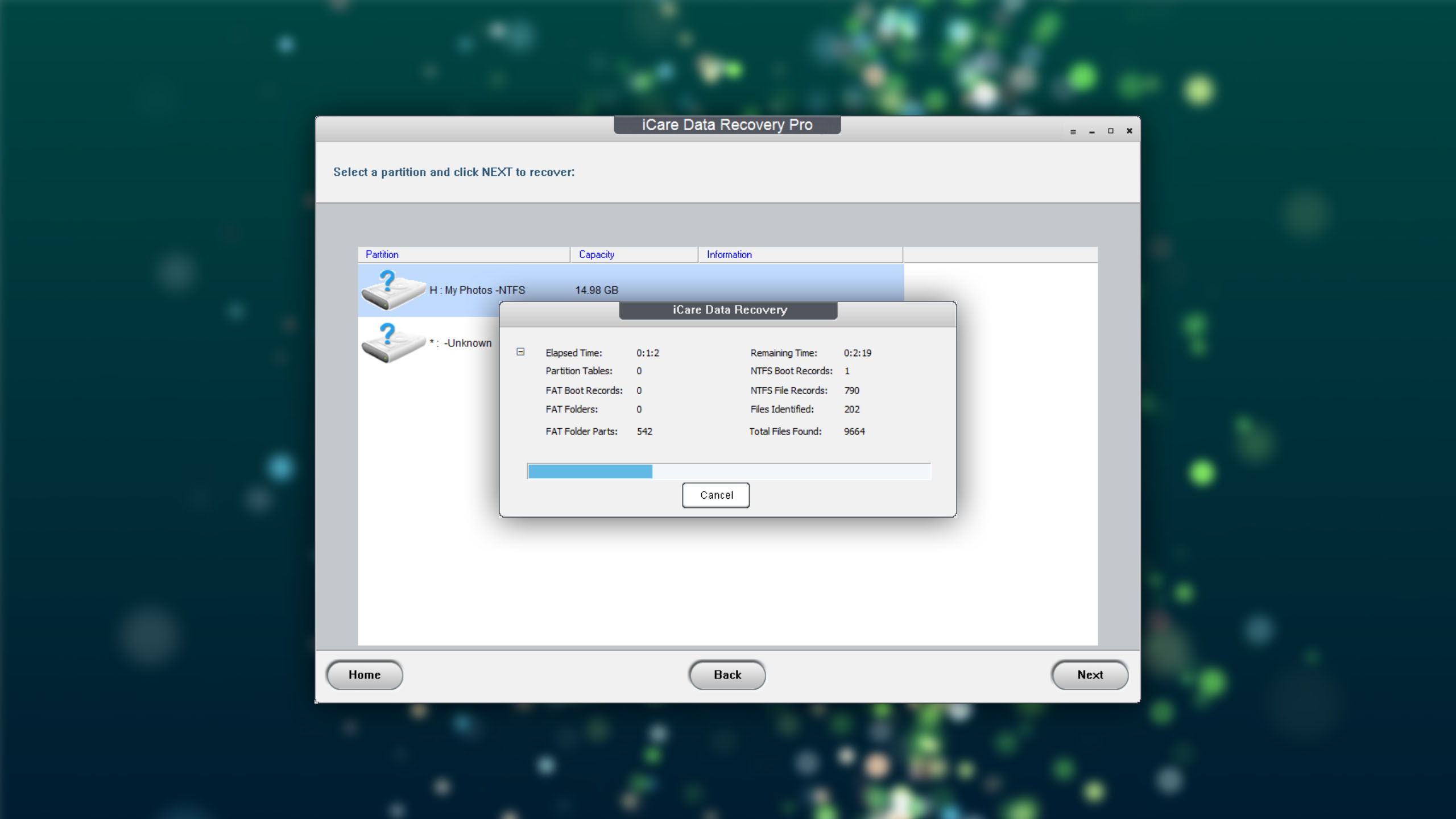
Task: Click the iCare Data Recovery dialog title
Action: point(729,310)
